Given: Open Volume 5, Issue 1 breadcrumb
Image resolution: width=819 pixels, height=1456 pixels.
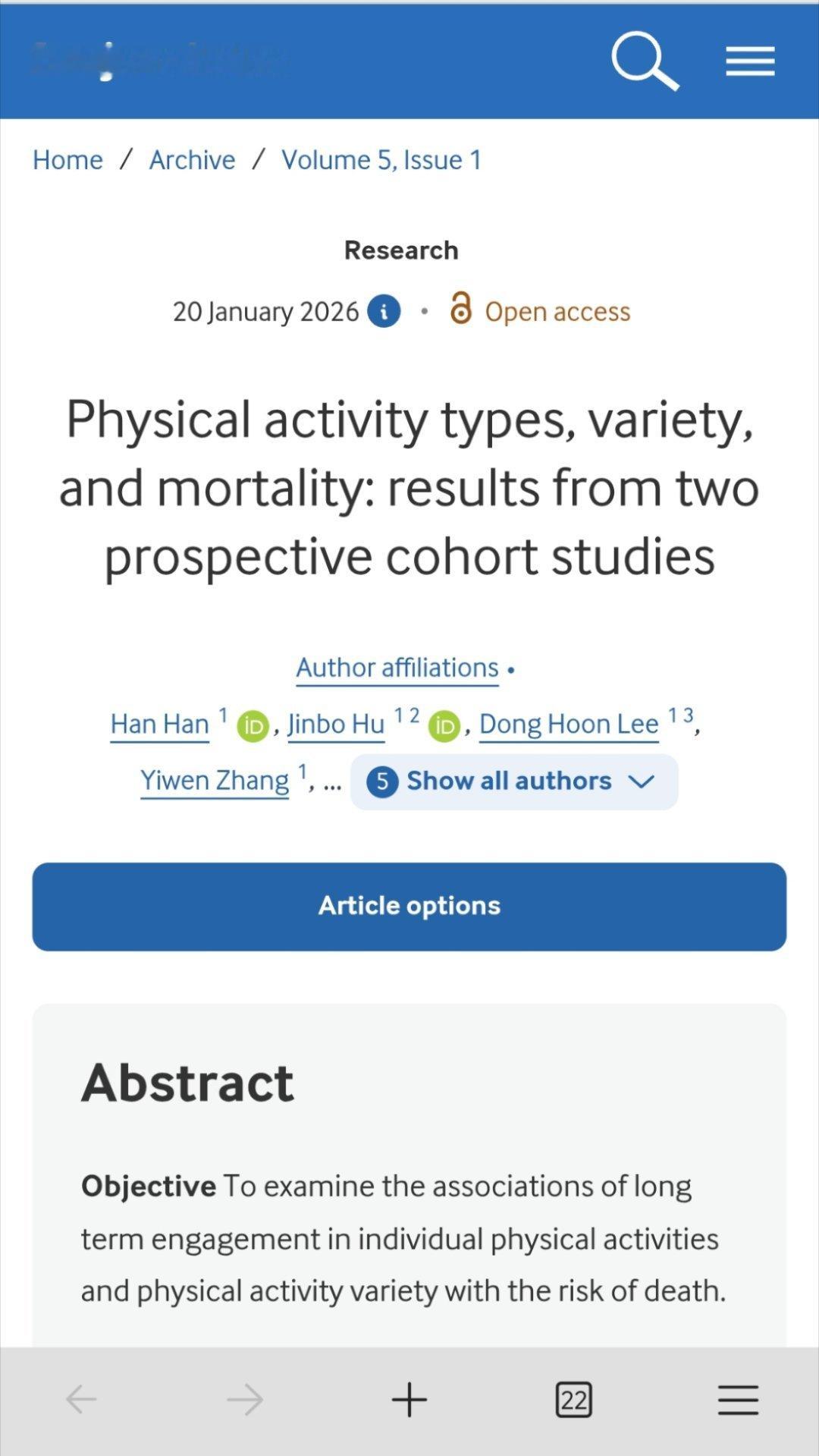Looking at the screenshot, I should coord(381,160).
